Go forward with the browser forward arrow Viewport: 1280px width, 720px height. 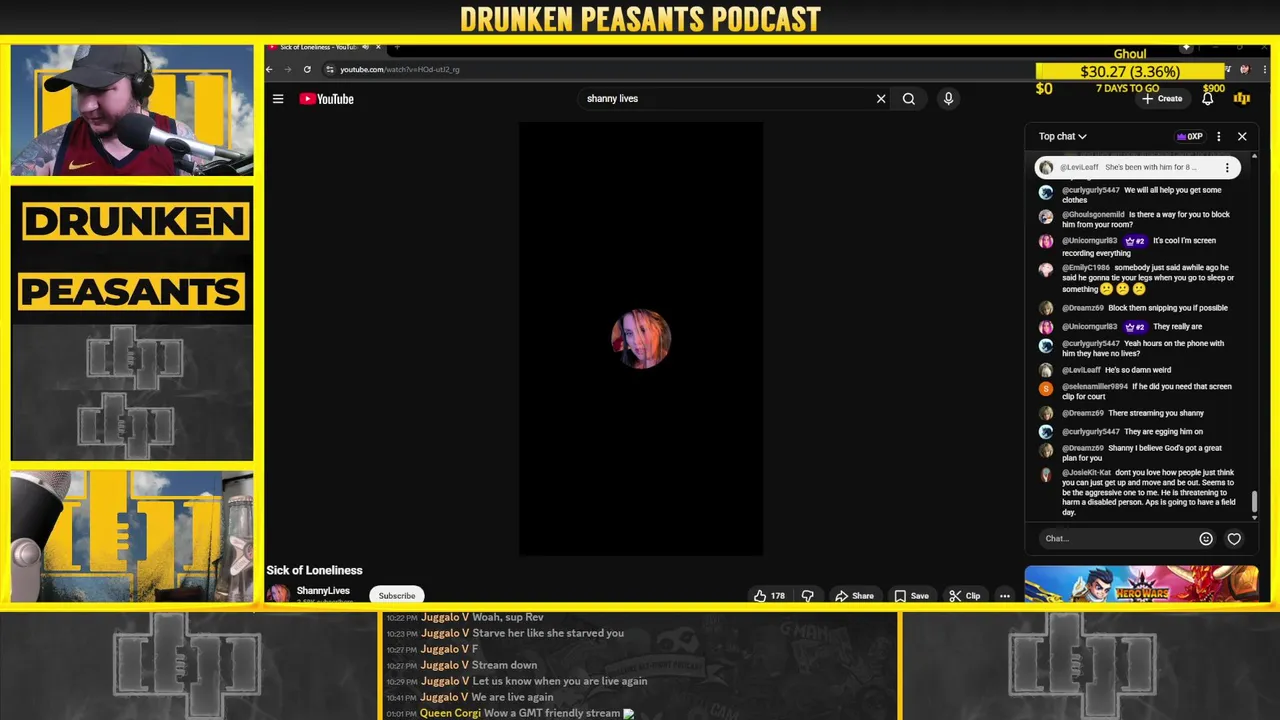[x=288, y=69]
